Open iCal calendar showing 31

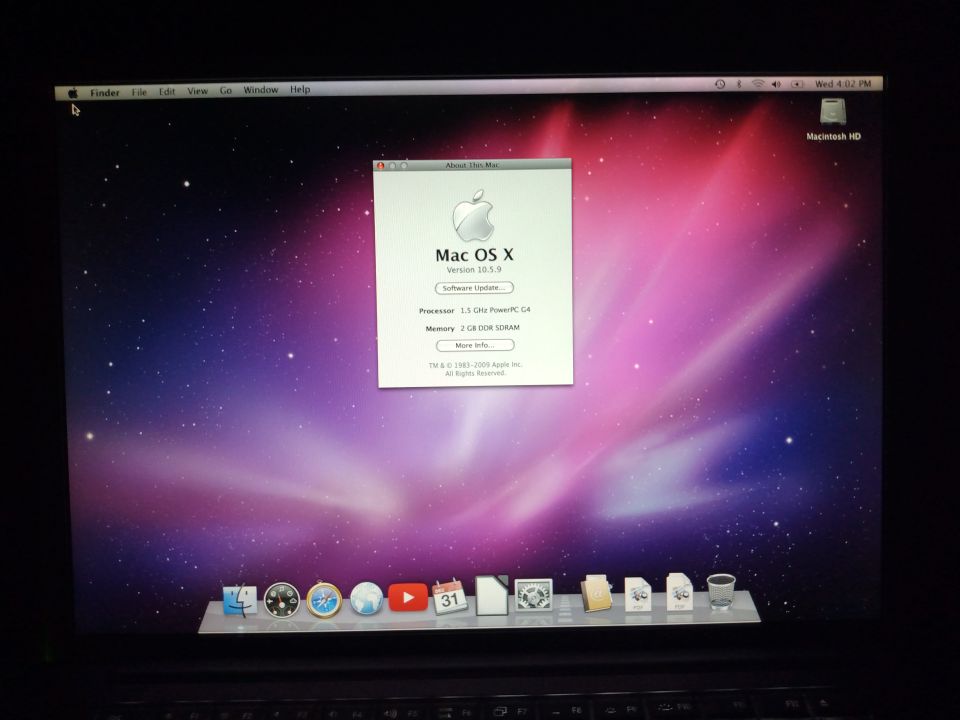point(449,596)
